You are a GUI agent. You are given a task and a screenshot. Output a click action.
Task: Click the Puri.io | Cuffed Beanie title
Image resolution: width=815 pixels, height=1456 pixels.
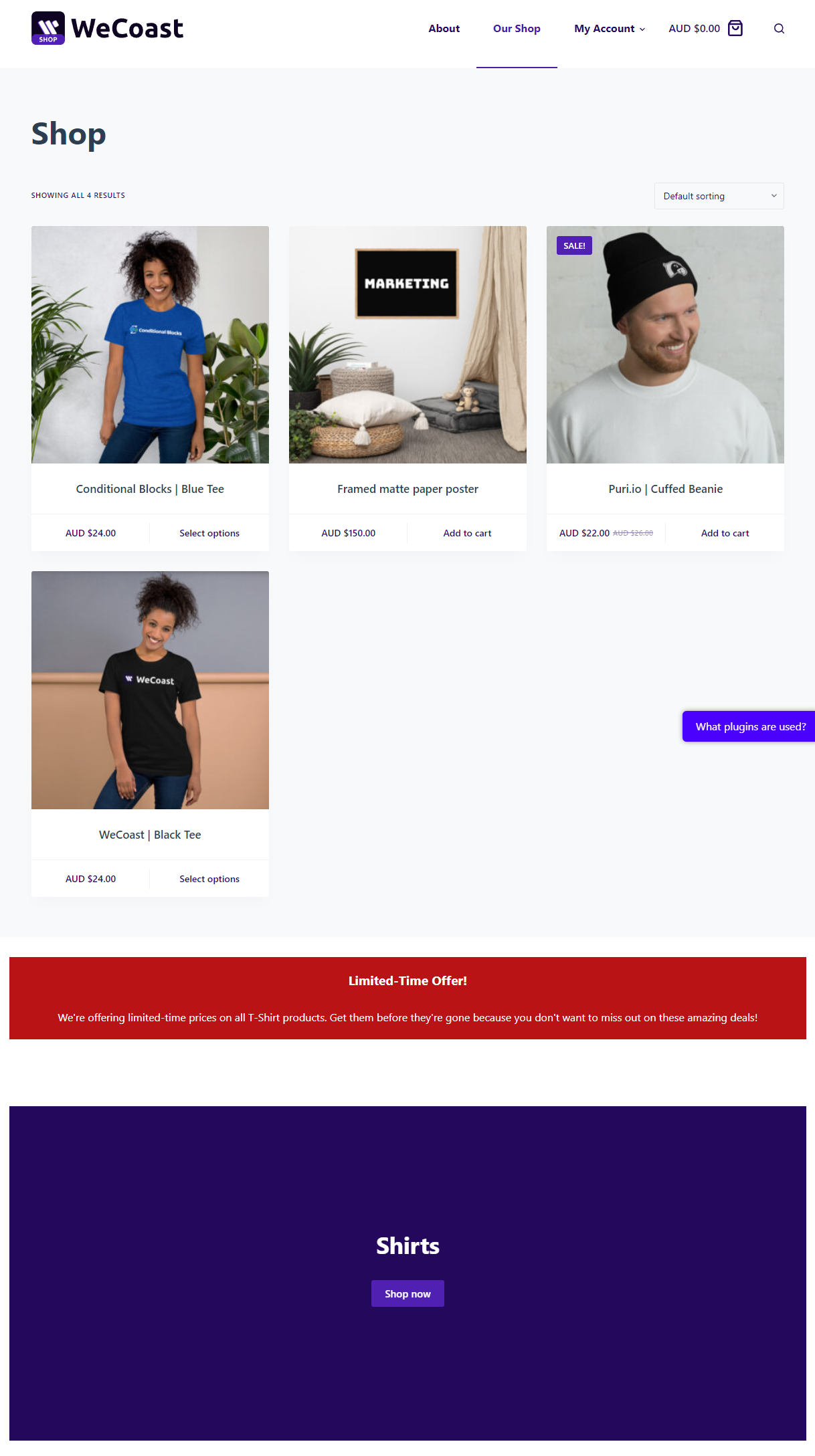665,489
